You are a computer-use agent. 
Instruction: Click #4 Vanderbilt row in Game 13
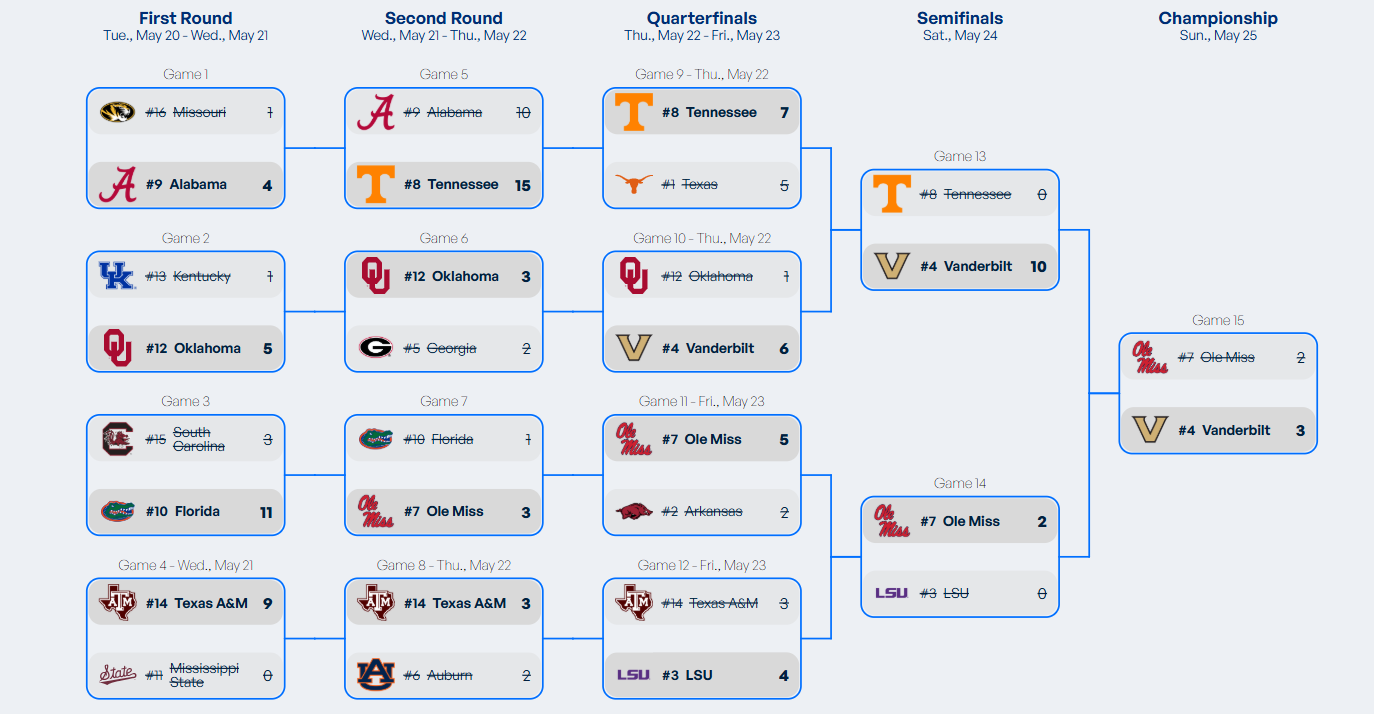[x=960, y=266]
